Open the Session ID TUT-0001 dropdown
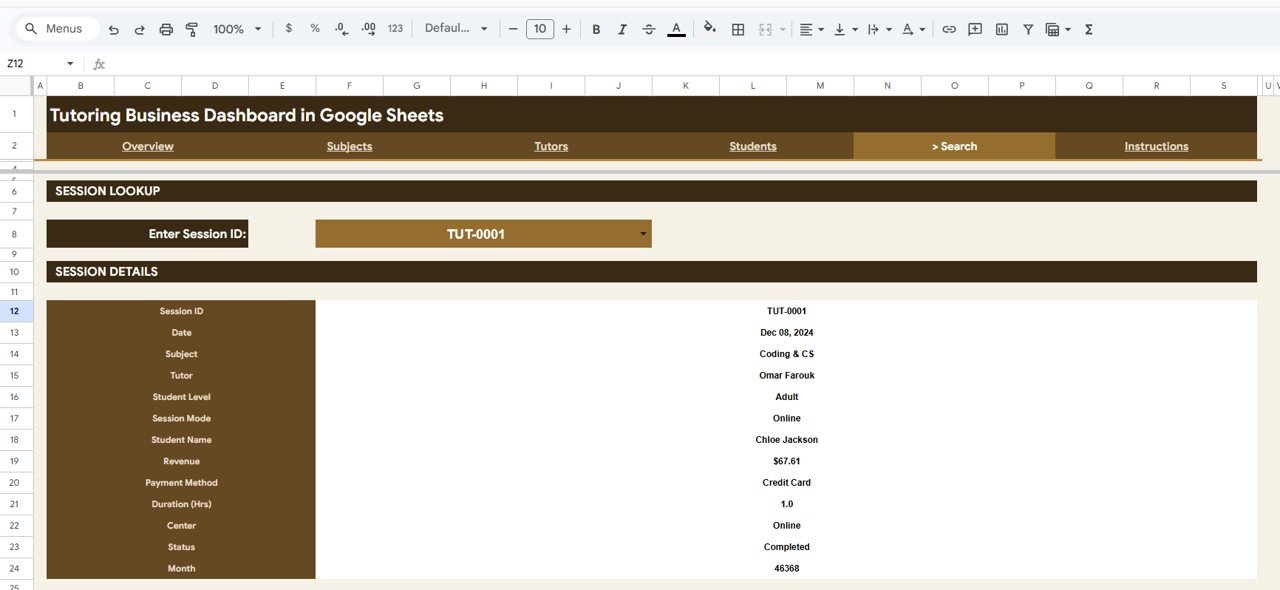 pyautogui.click(x=643, y=234)
